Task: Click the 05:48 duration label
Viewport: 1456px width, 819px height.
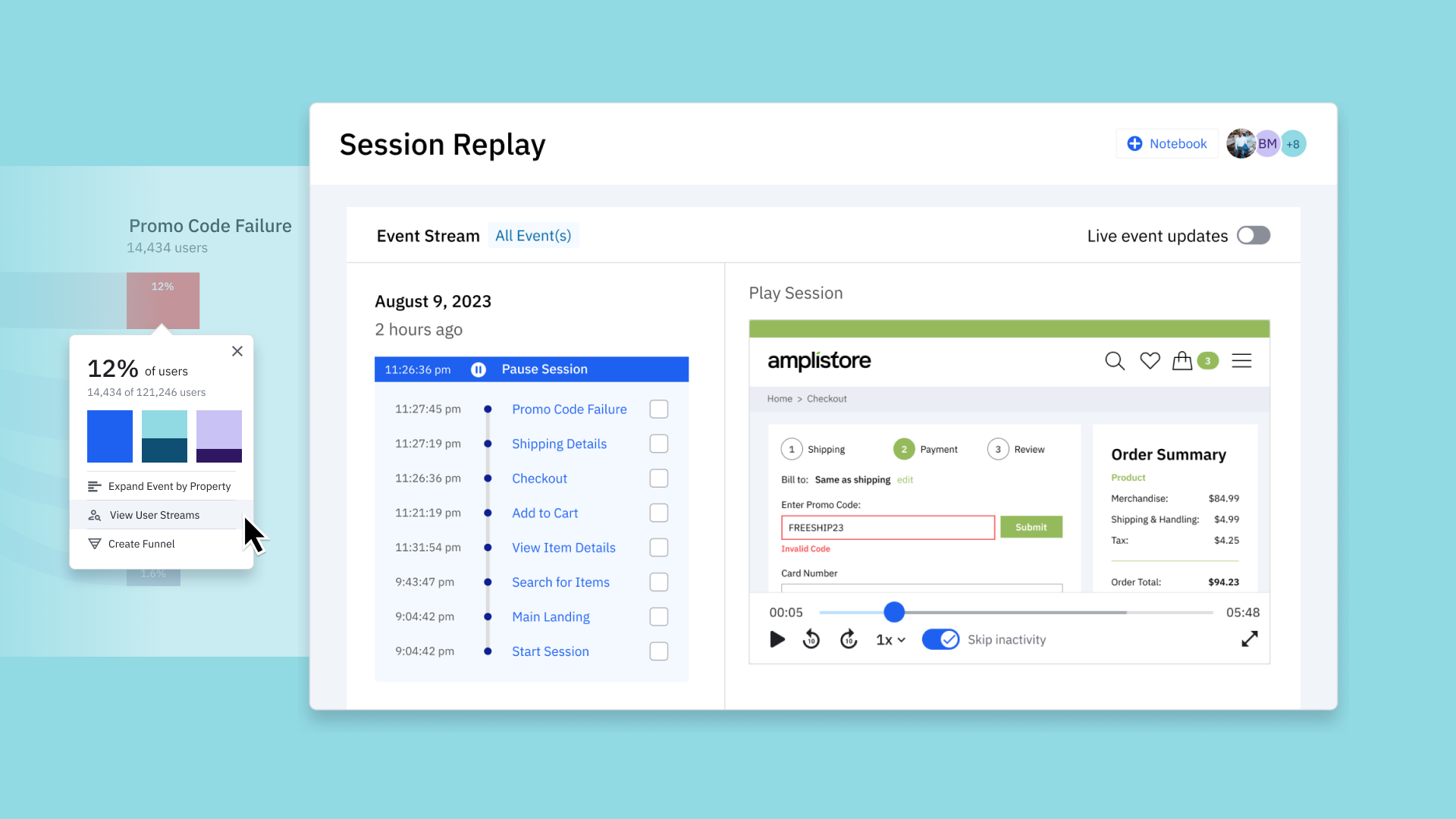Action: (x=1243, y=612)
